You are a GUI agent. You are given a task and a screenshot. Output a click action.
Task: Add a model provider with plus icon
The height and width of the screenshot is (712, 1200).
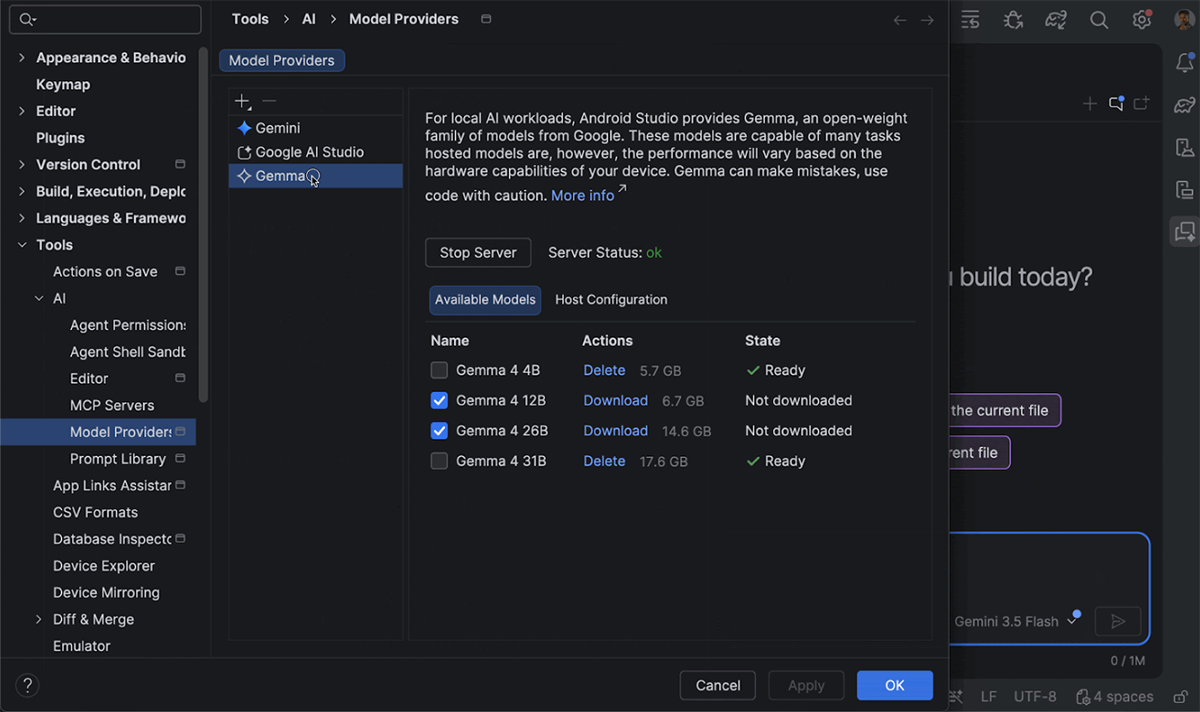[242, 101]
